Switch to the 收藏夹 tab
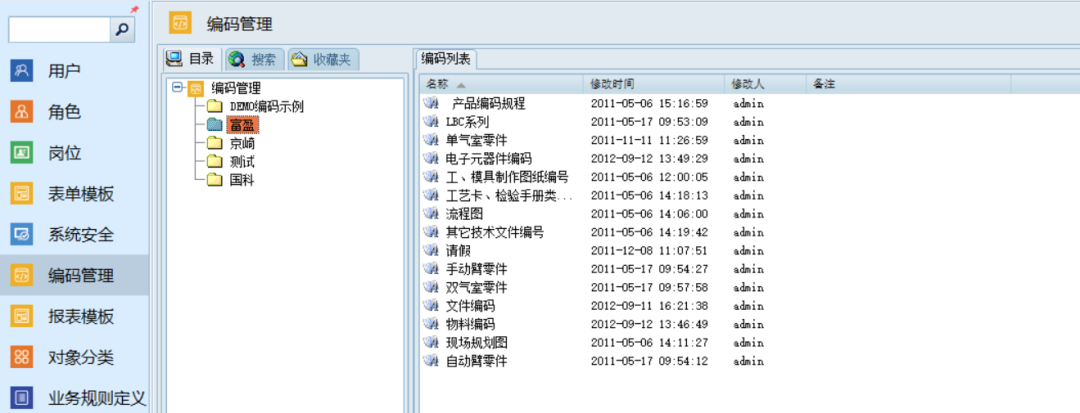Image resolution: width=1080 pixels, height=413 pixels. pos(323,59)
